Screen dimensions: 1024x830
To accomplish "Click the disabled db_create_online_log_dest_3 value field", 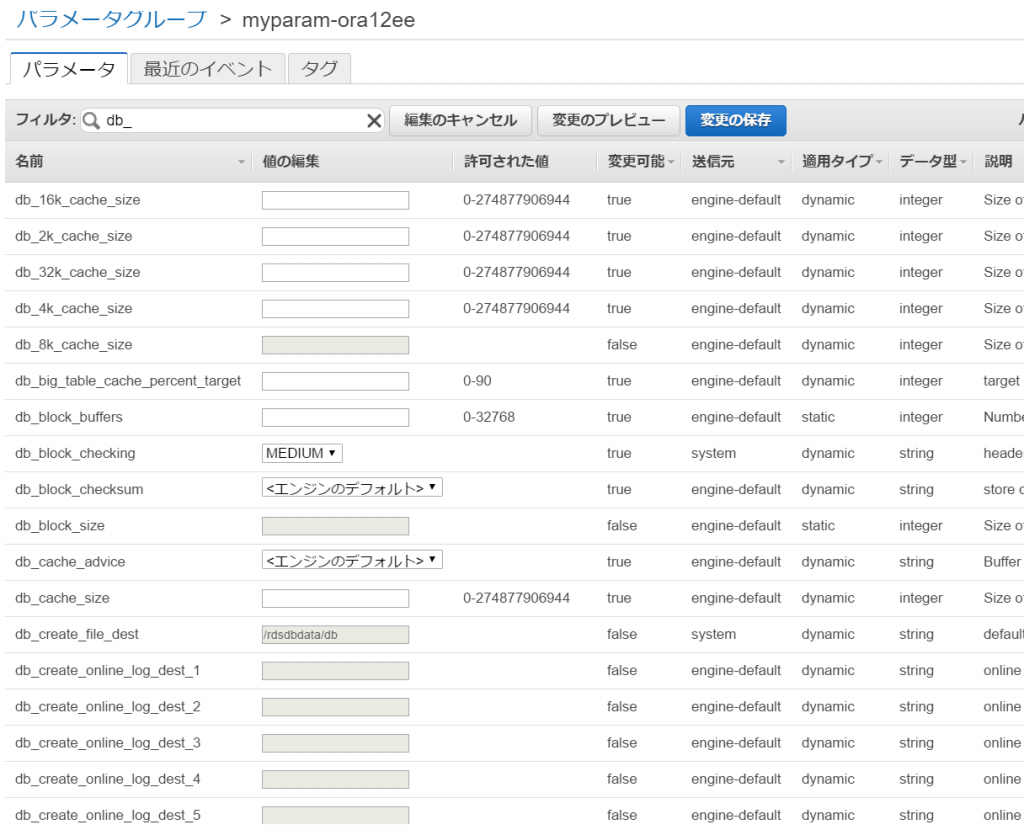I will click(x=336, y=743).
